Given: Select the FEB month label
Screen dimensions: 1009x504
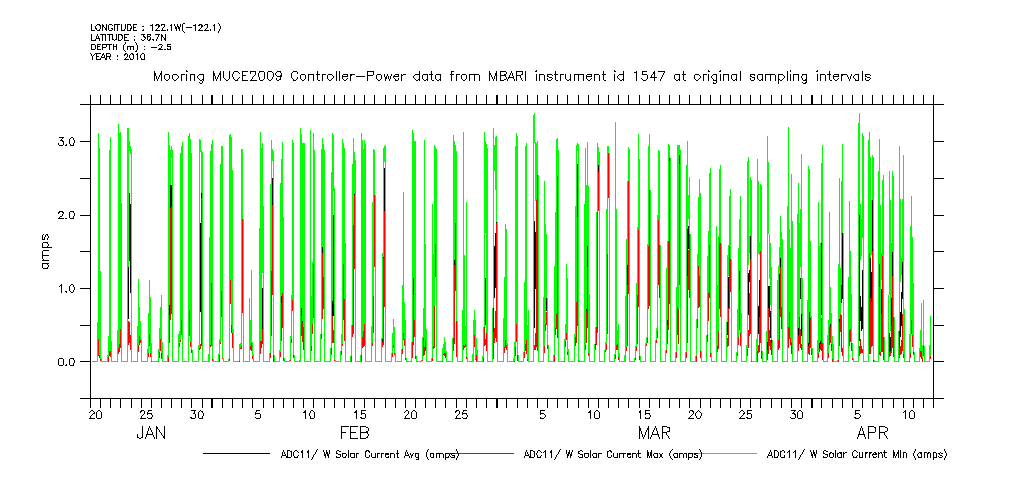Looking at the screenshot, I should coord(355,433).
